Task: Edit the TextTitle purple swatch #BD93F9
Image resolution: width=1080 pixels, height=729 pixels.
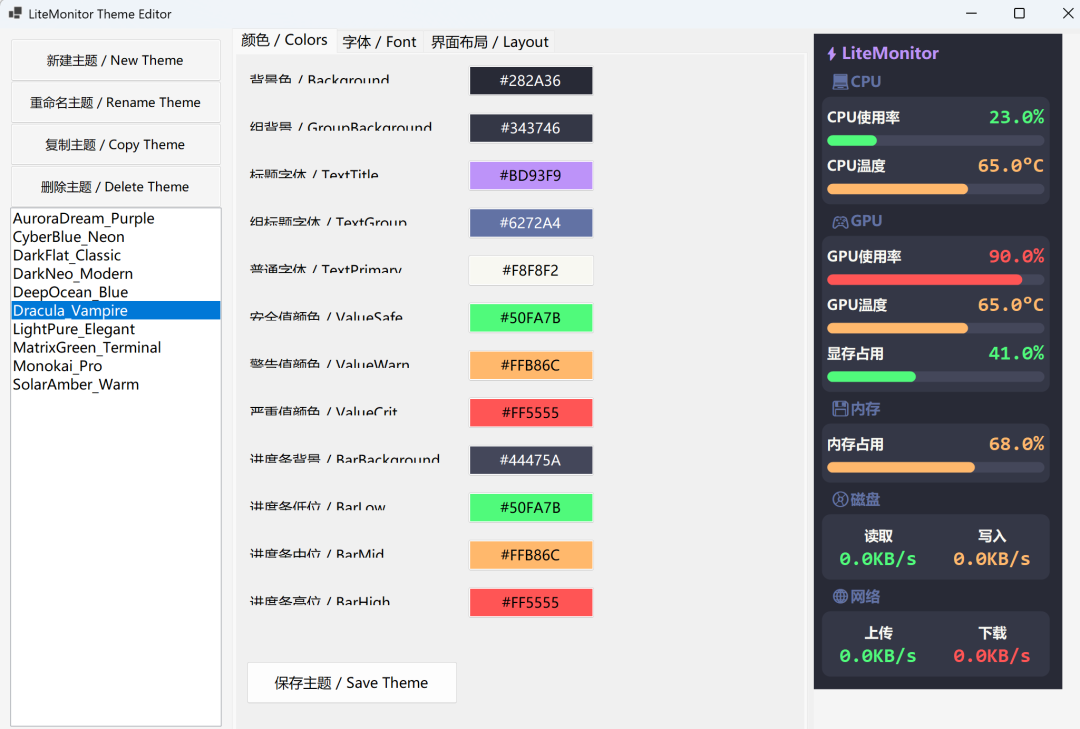Action: pyautogui.click(x=531, y=176)
